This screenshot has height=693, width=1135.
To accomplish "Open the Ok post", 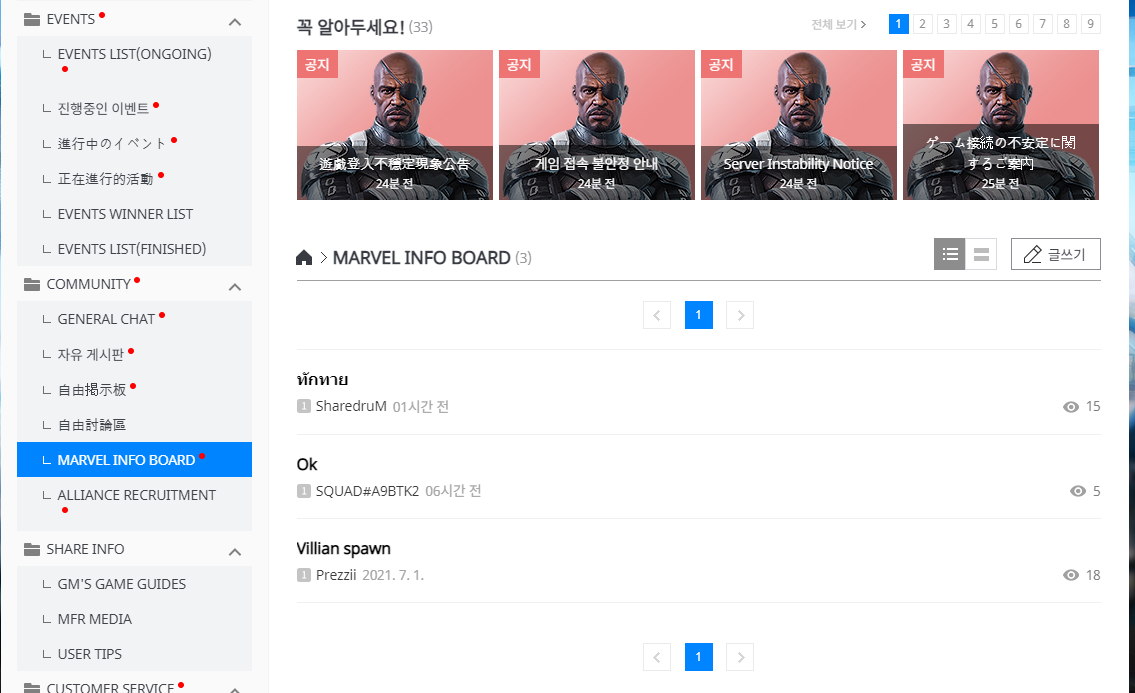I will [307, 464].
